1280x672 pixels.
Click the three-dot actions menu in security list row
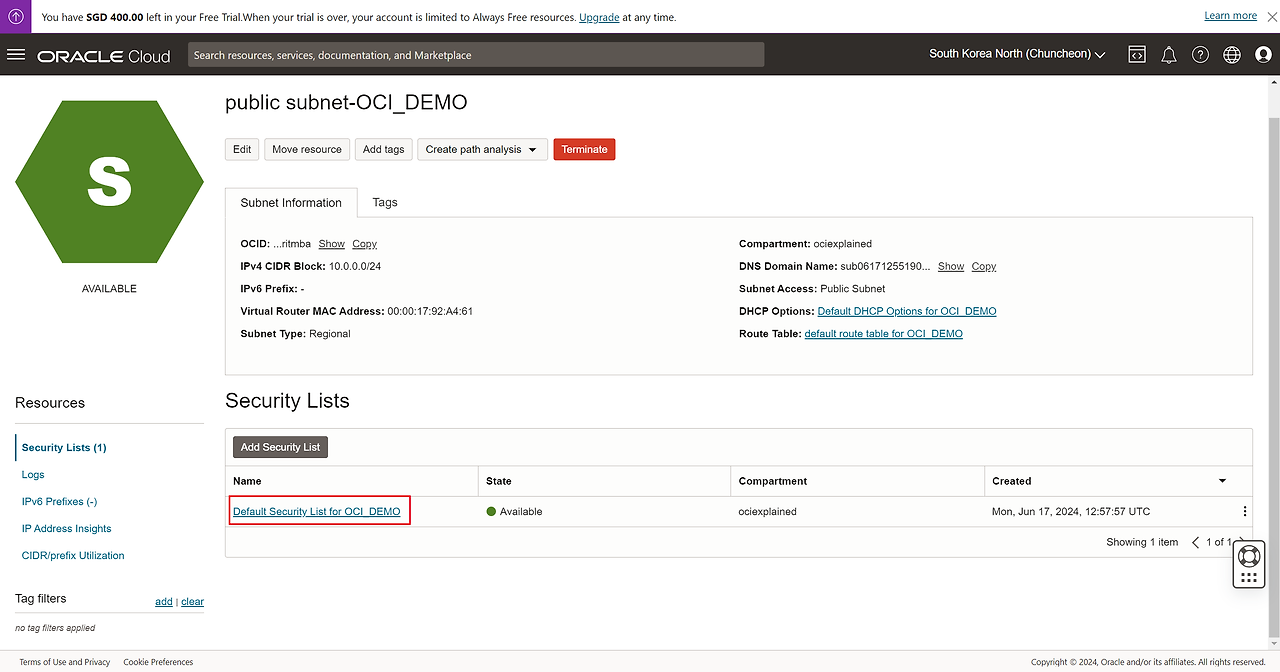1244,511
